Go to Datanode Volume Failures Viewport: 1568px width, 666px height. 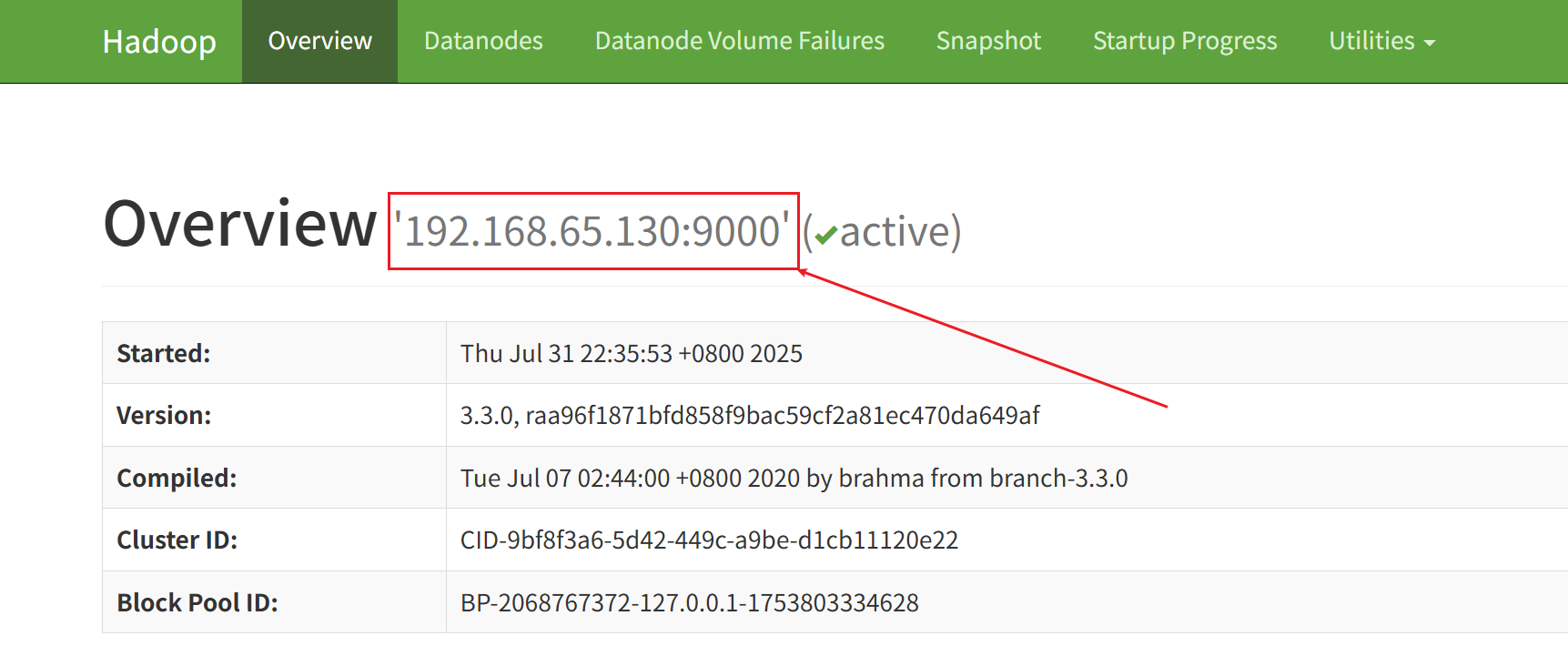point(740,41)
